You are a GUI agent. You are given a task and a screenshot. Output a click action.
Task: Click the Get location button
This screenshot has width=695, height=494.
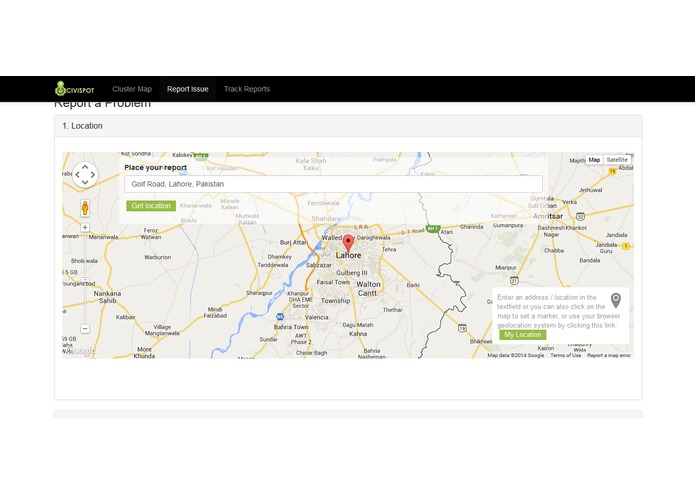[x=151, y=206]
